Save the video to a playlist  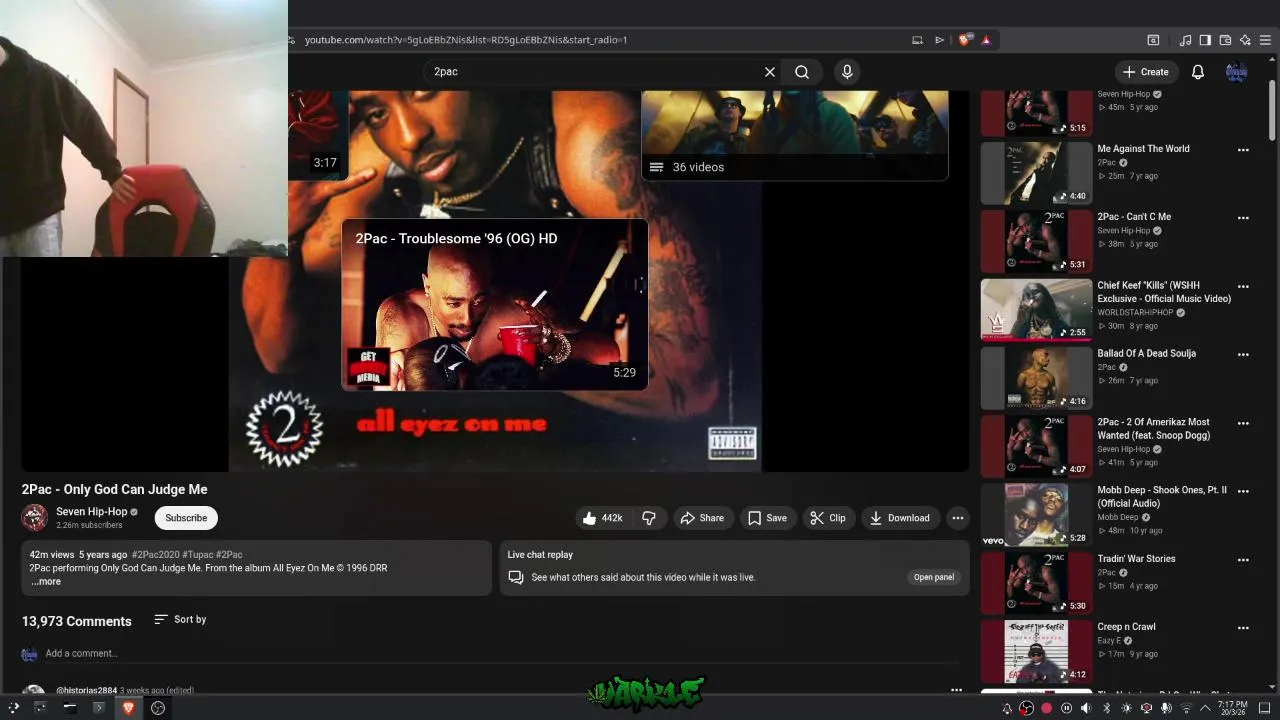(767, 518)
